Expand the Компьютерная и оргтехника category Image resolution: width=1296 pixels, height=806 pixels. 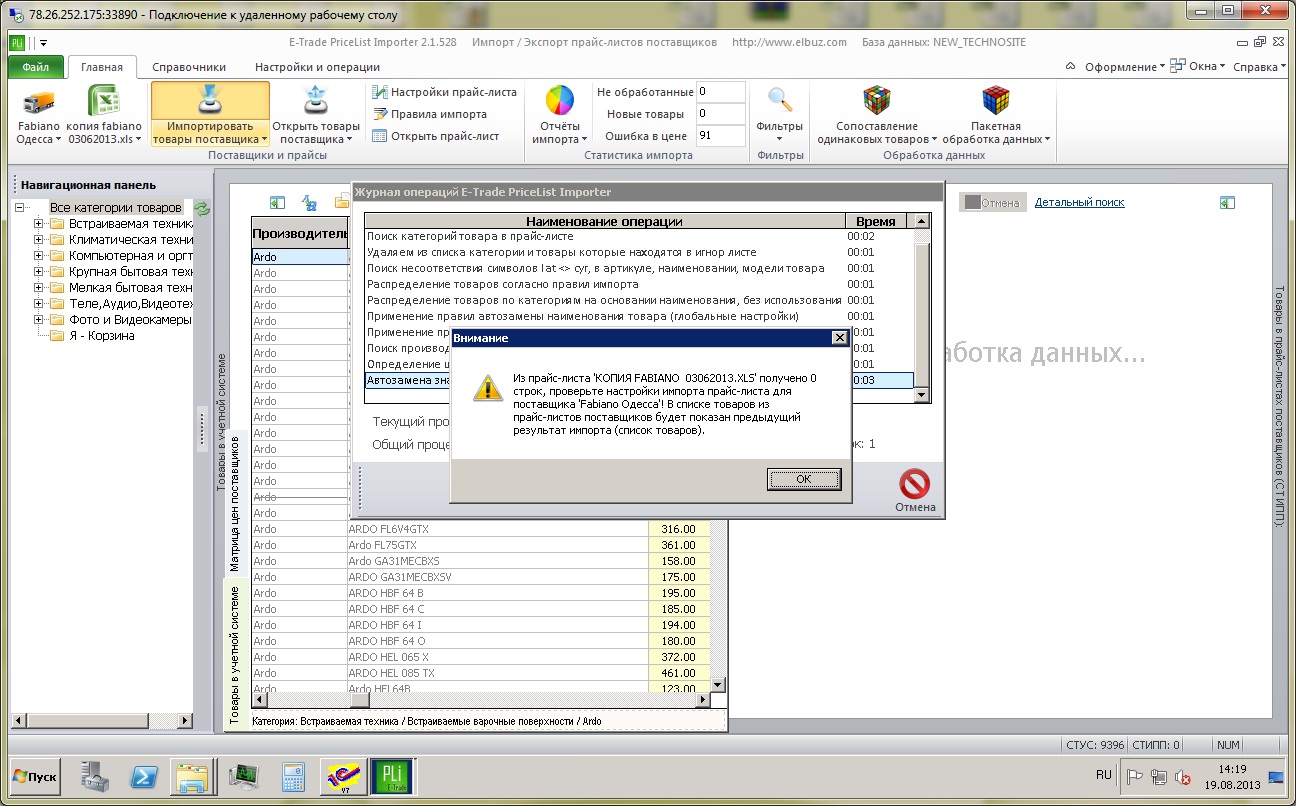(x=39, y=256)
